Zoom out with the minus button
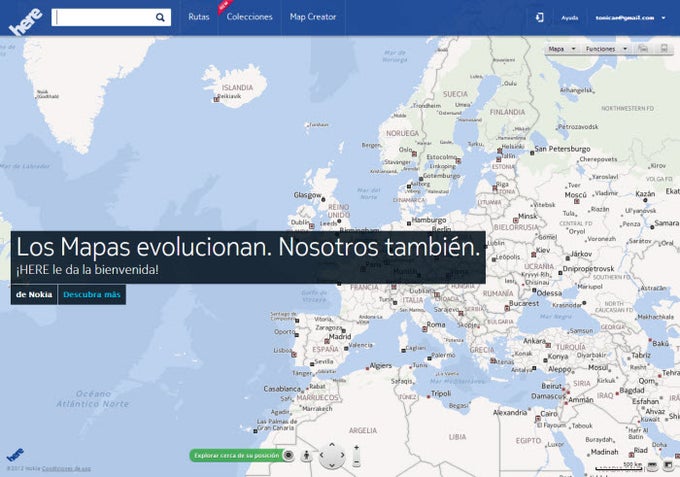 pos(356,463)
